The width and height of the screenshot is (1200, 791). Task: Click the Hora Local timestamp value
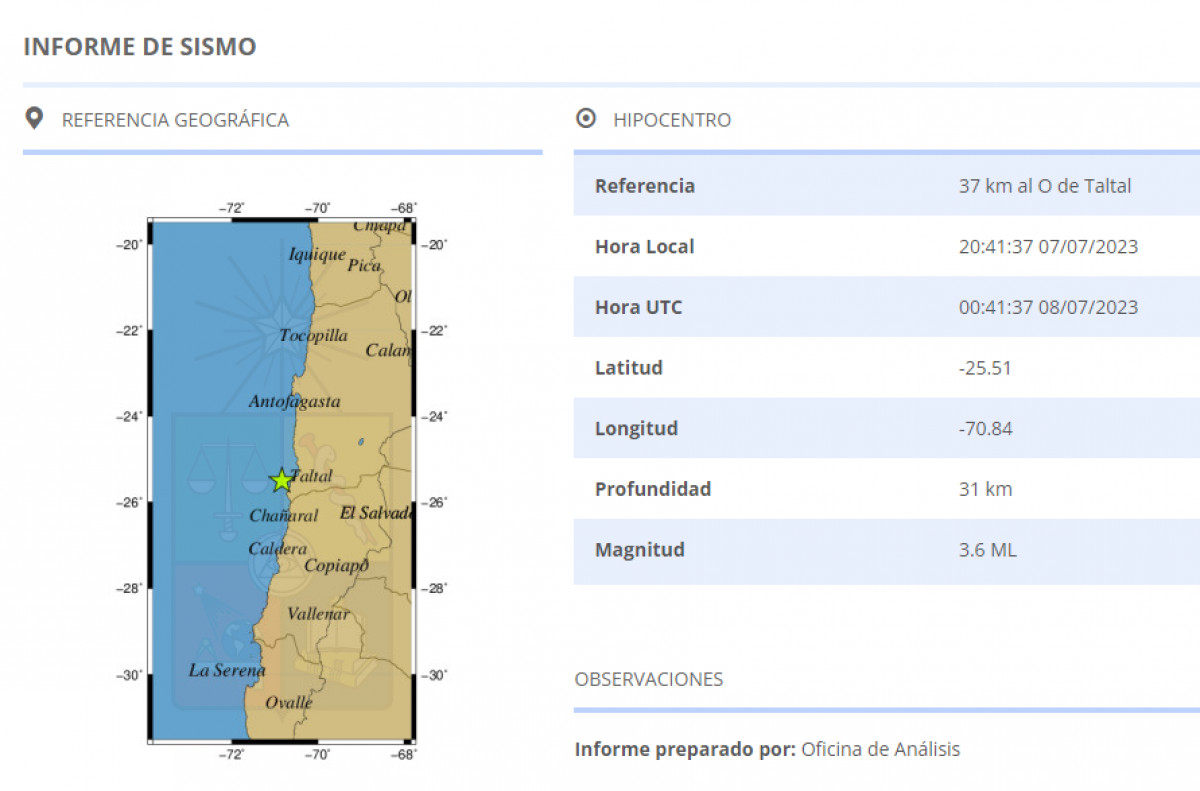click(1048, 247)
